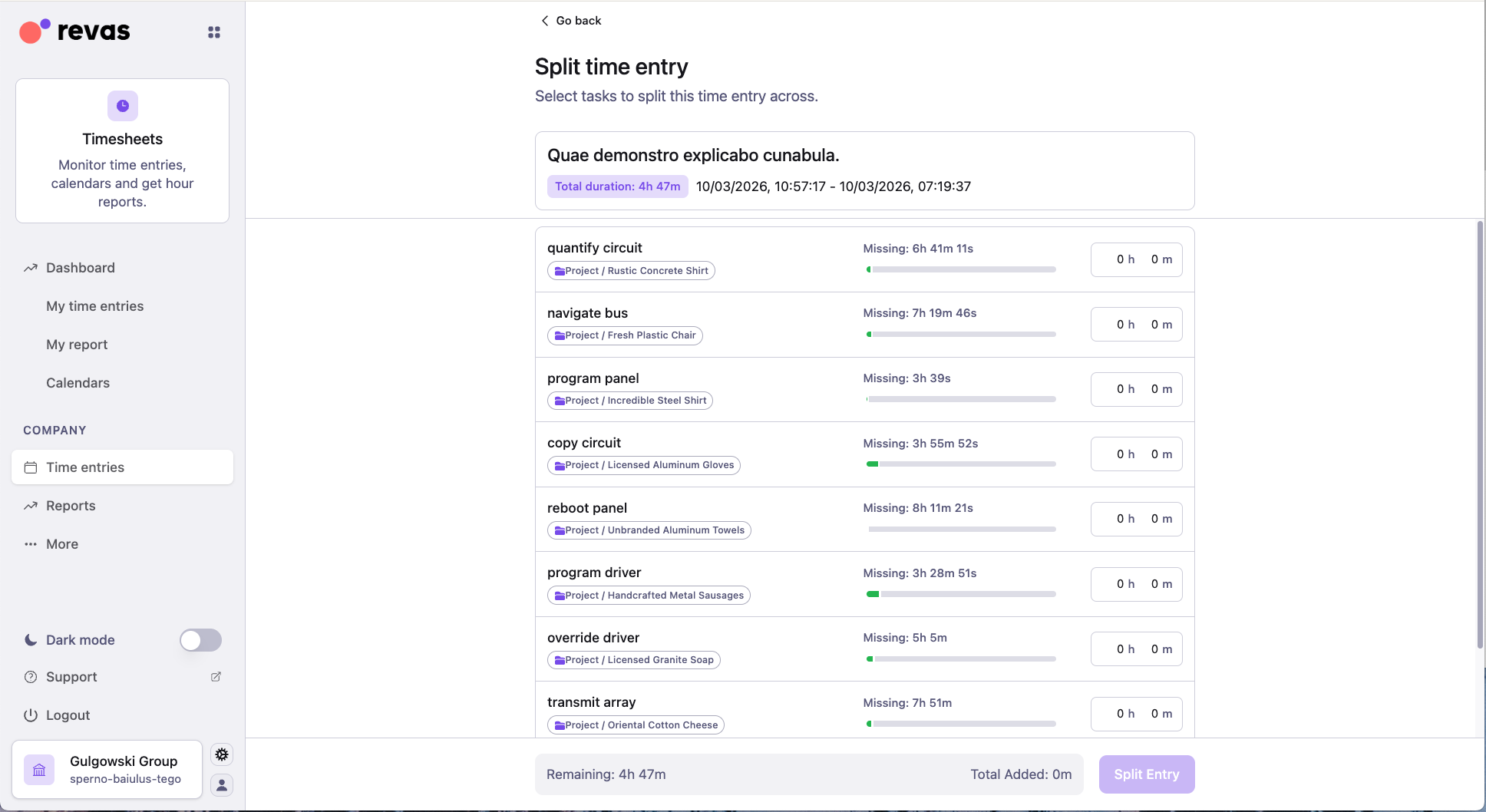Click the calendar icon next to Time entries

[31, 467]
